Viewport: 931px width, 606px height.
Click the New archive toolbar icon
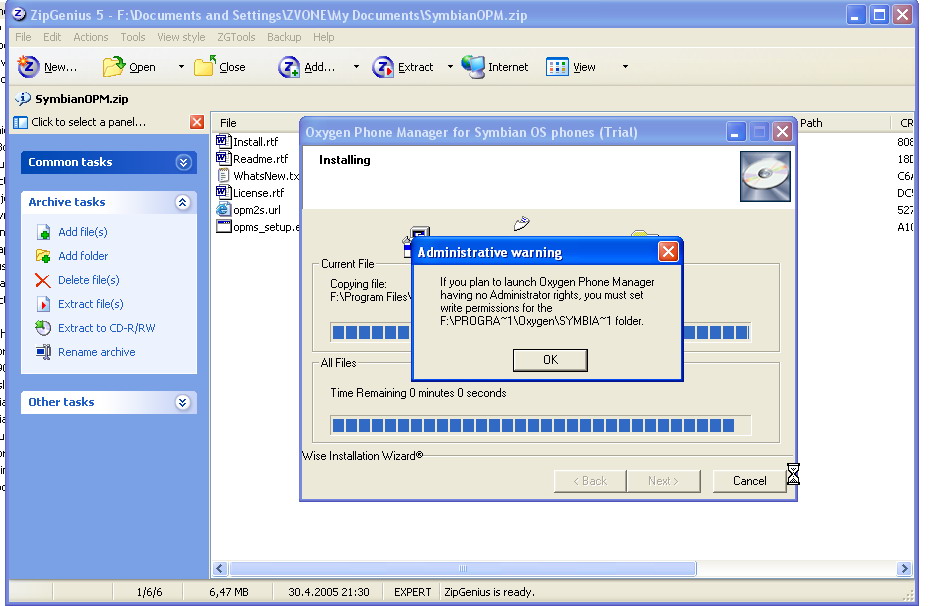[x=28, y=67]
